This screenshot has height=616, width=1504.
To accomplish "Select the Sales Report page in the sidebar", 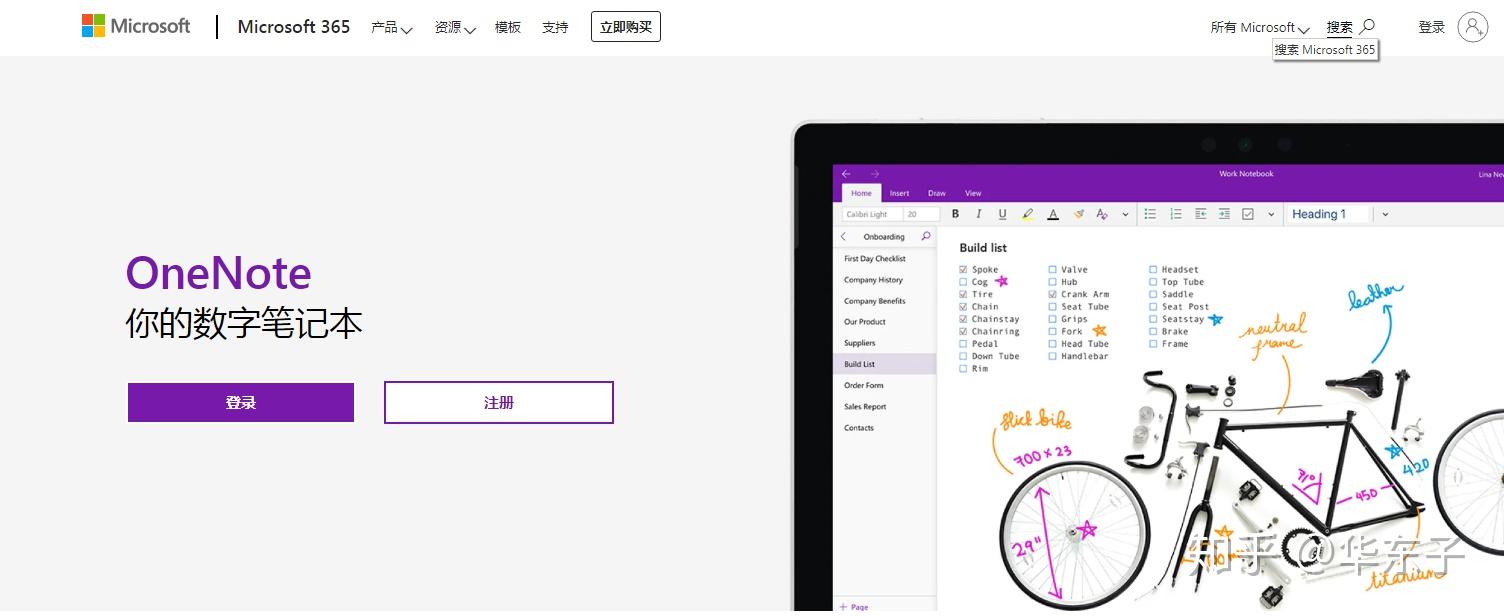I will (866, 406).
